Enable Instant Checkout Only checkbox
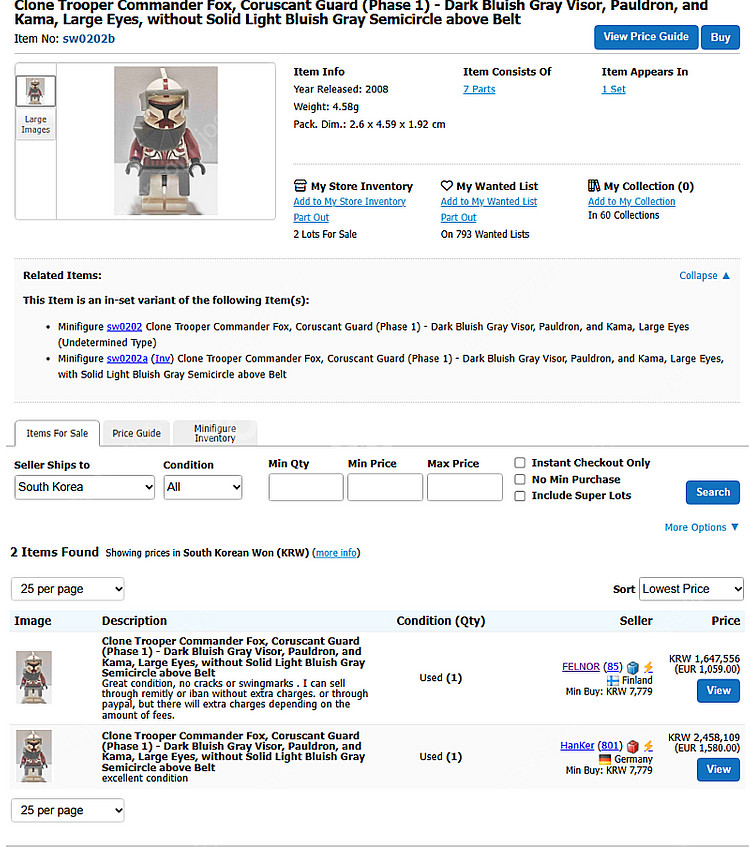This screenshot has height=847, width=750. tap(520, 463)
